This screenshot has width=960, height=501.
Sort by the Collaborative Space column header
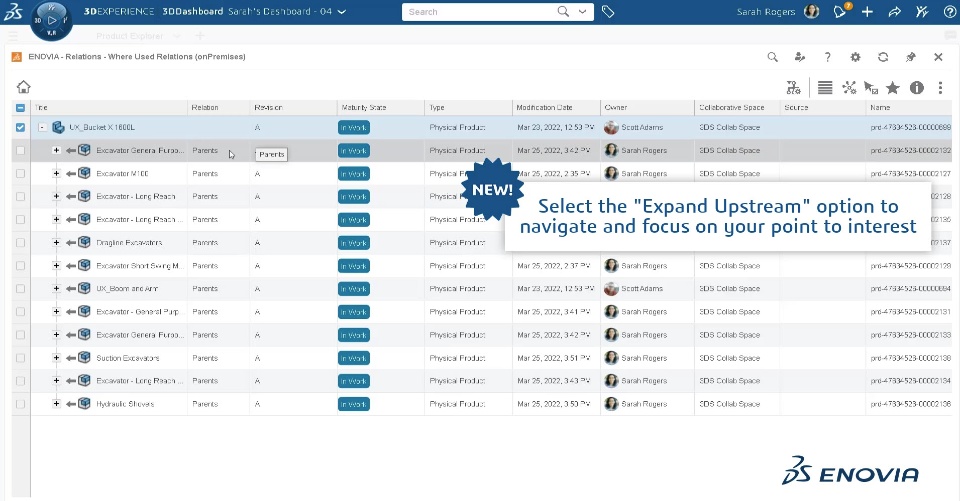pos(732,108)
